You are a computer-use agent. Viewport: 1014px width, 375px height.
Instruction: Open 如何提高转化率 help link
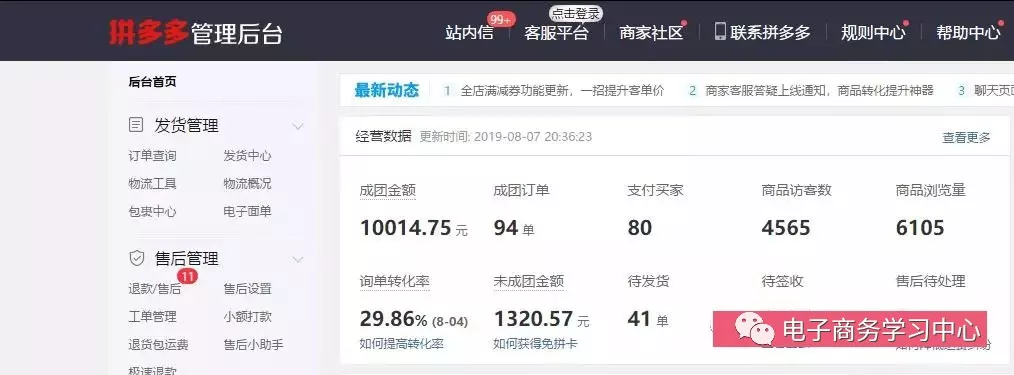click(402, 344)
